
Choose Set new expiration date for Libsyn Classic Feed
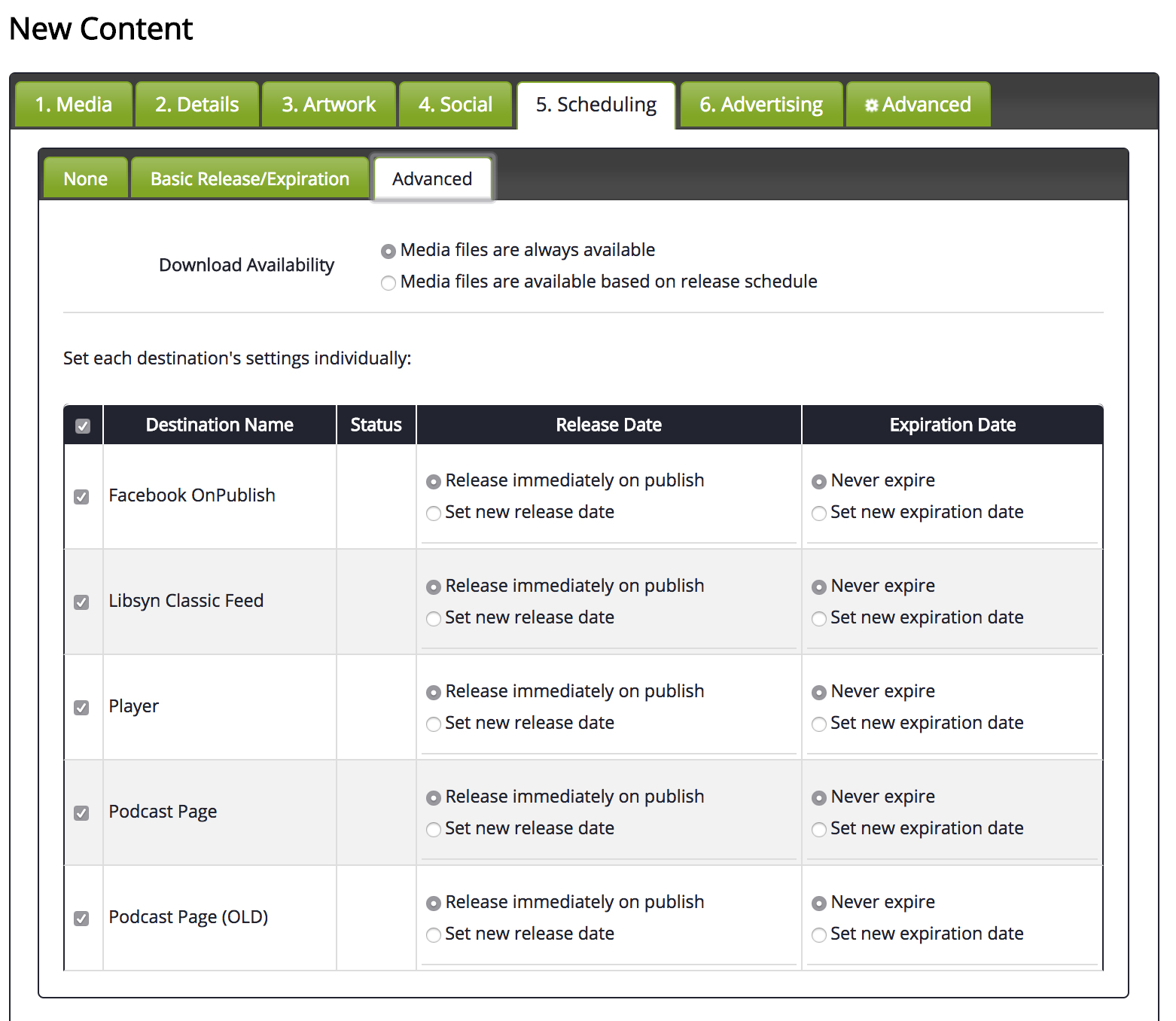[819, 619]
